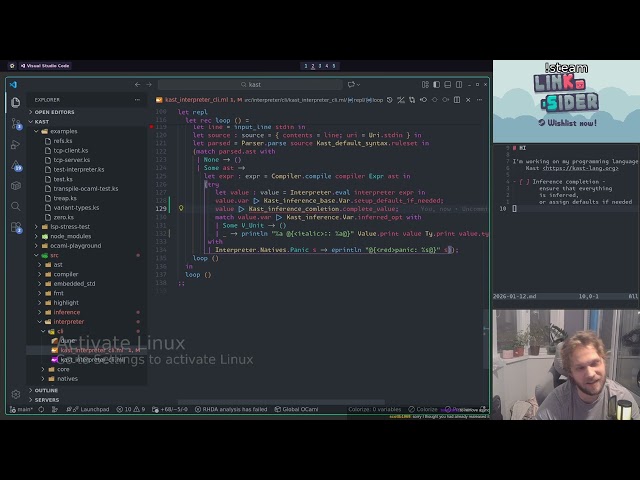The image size is (640, 480).
Task: Click the compare revisions icon in editor toolbar
Action: [x=412, y=100]
